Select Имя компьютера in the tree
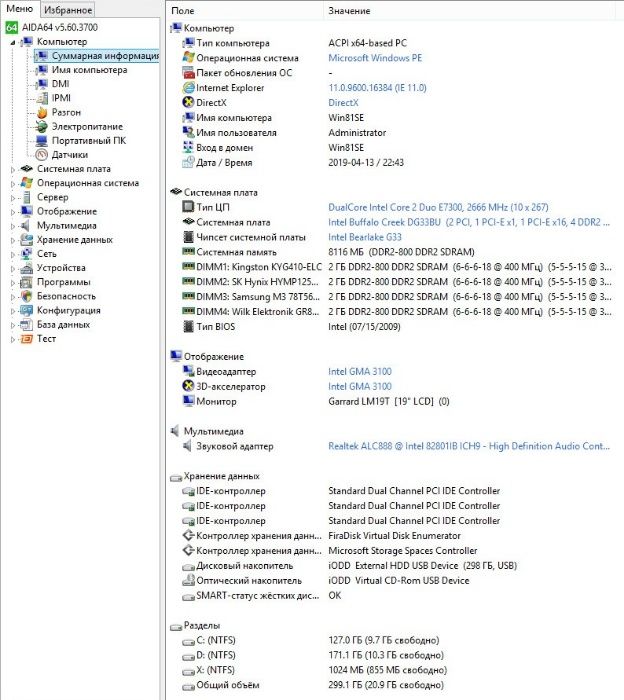624x700 pixels. point(89,70)
